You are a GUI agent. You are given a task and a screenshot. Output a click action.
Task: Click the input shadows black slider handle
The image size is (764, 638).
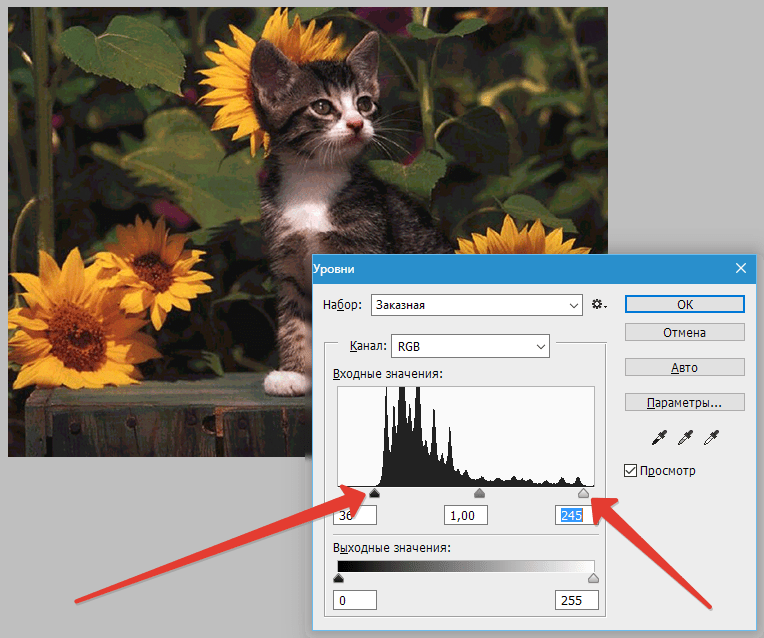click(x=374, y=493)
